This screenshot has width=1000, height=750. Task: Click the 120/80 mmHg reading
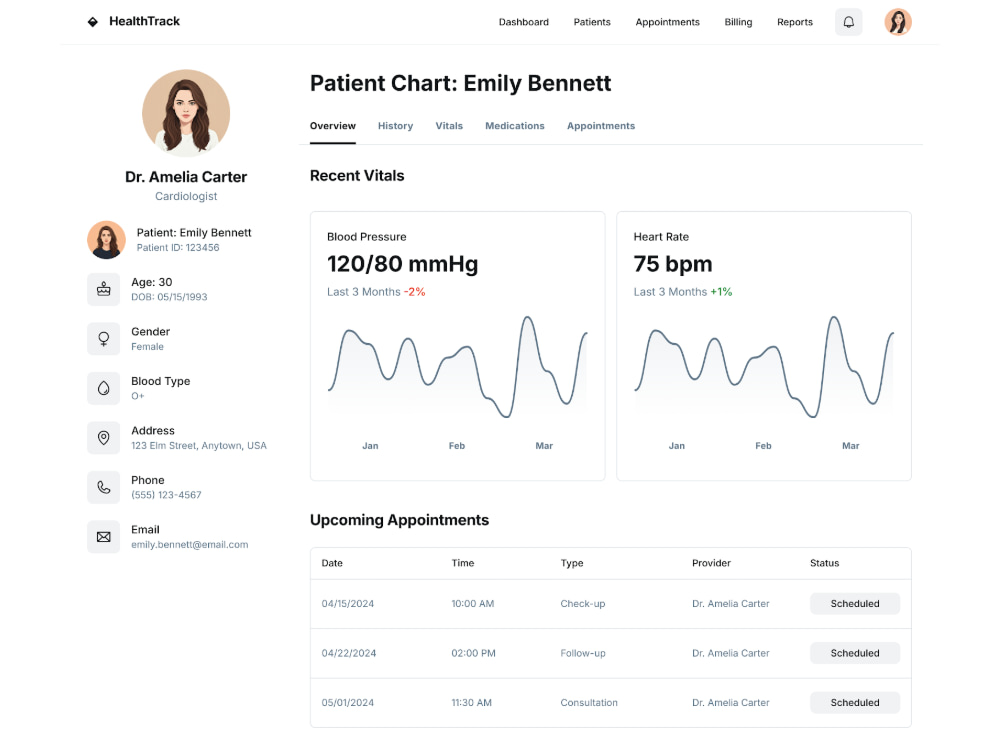click(402, 264)
